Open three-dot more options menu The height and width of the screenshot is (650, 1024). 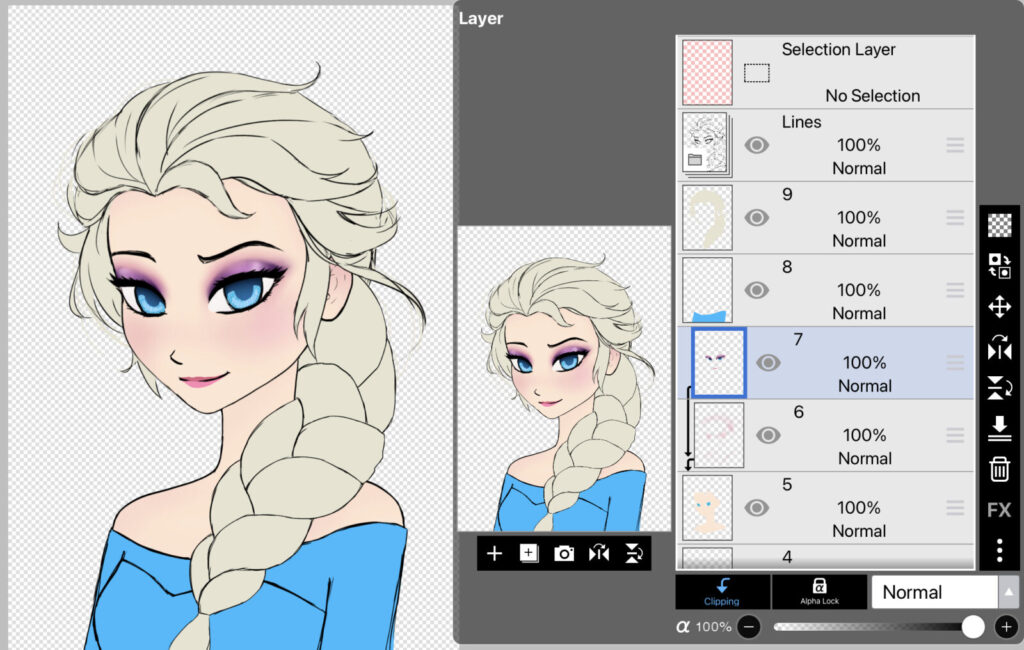point(999,550)
